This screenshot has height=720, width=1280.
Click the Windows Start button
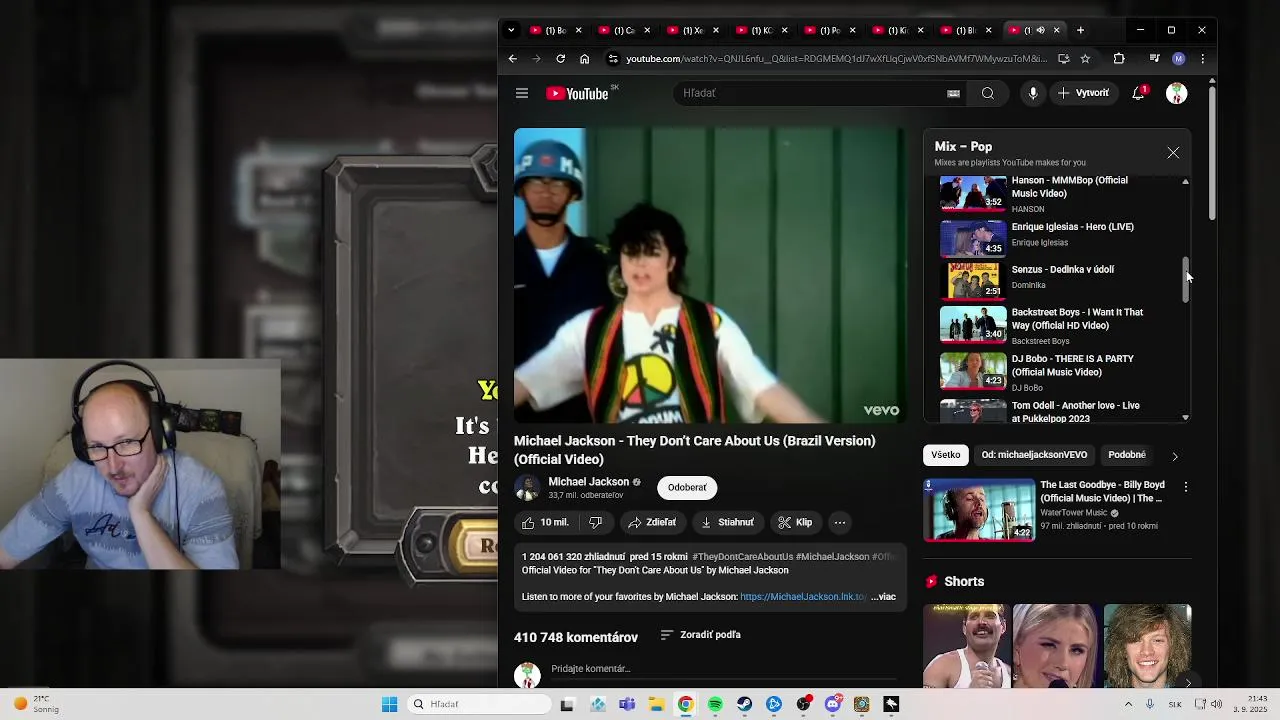[x=389, y=704]
